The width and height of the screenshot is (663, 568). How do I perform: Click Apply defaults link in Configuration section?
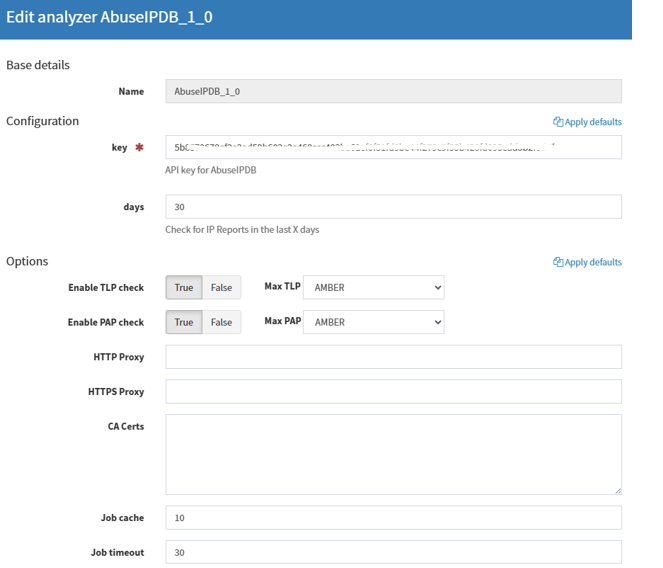click(x=587, y=122)
